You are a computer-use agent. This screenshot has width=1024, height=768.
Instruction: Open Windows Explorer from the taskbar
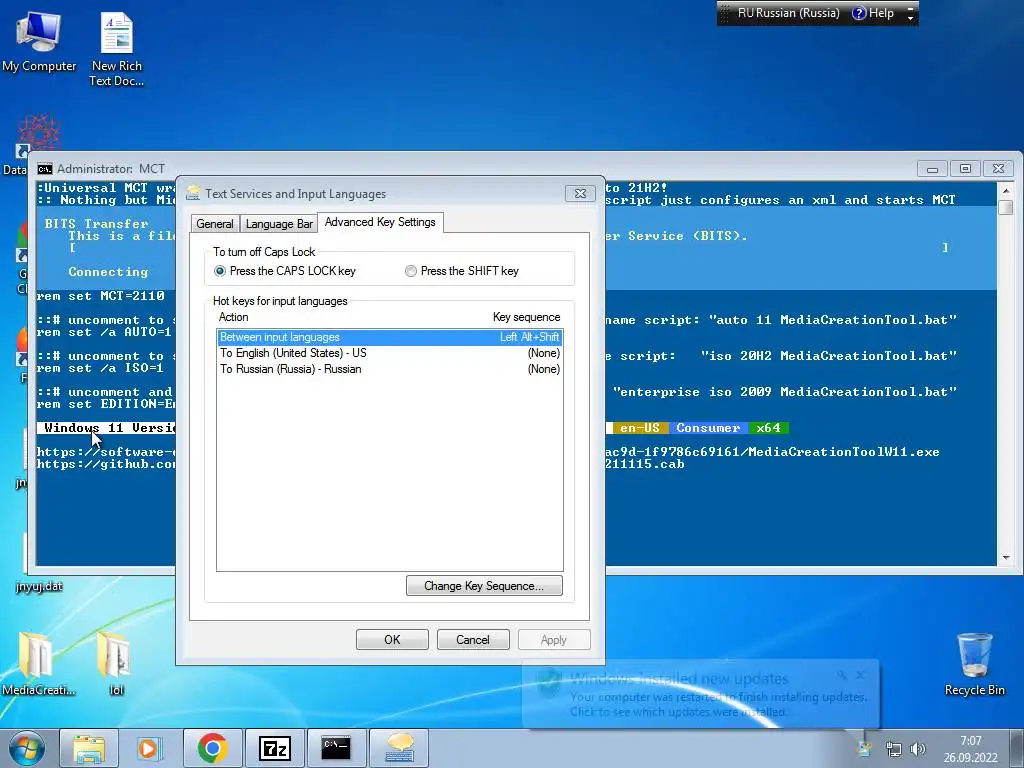point(89,748)
